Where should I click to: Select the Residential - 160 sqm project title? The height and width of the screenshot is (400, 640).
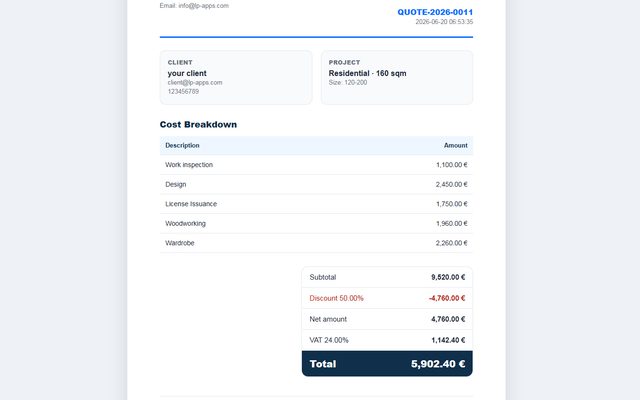(x=367, y=73)
